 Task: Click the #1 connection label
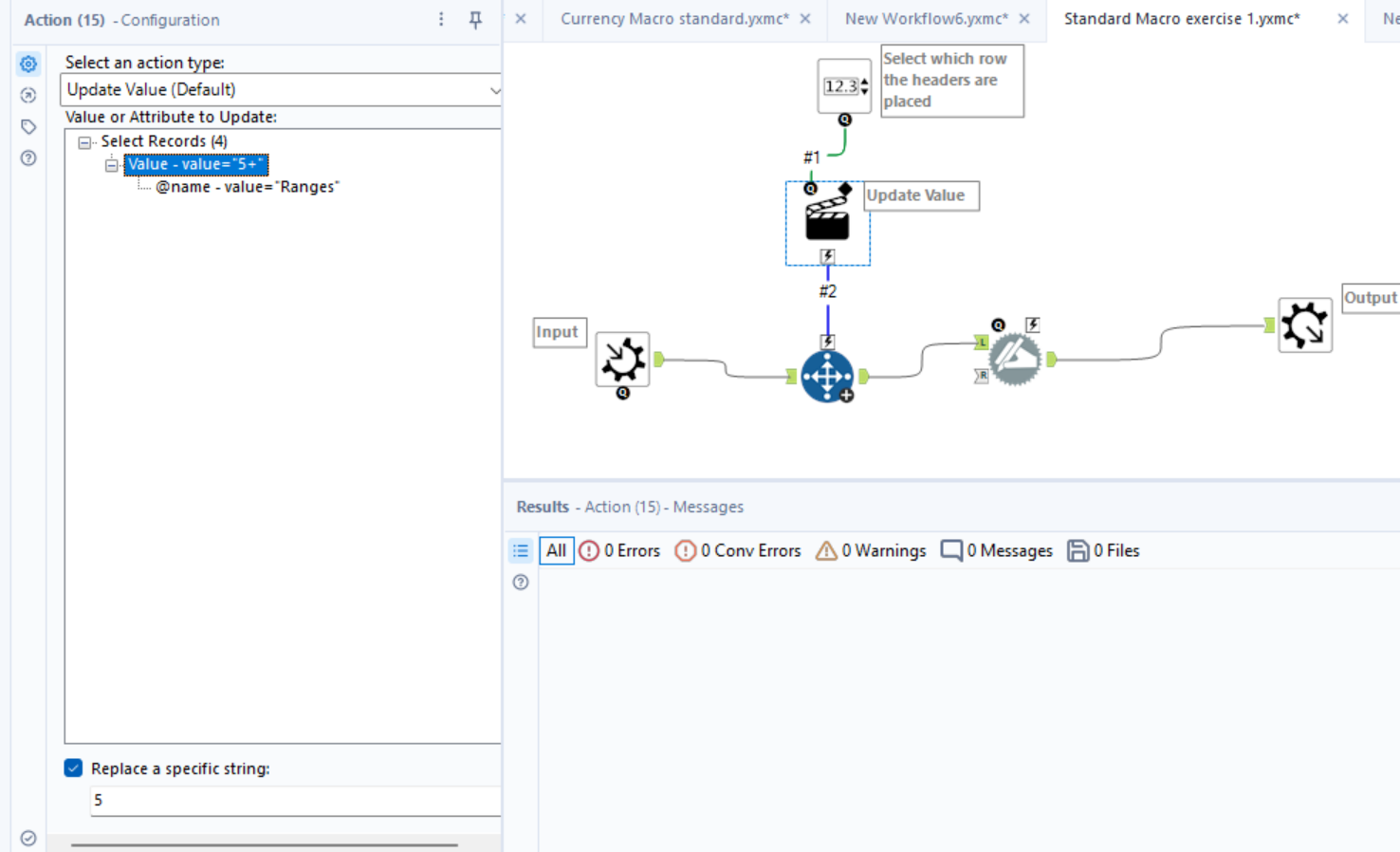(812, 157)
